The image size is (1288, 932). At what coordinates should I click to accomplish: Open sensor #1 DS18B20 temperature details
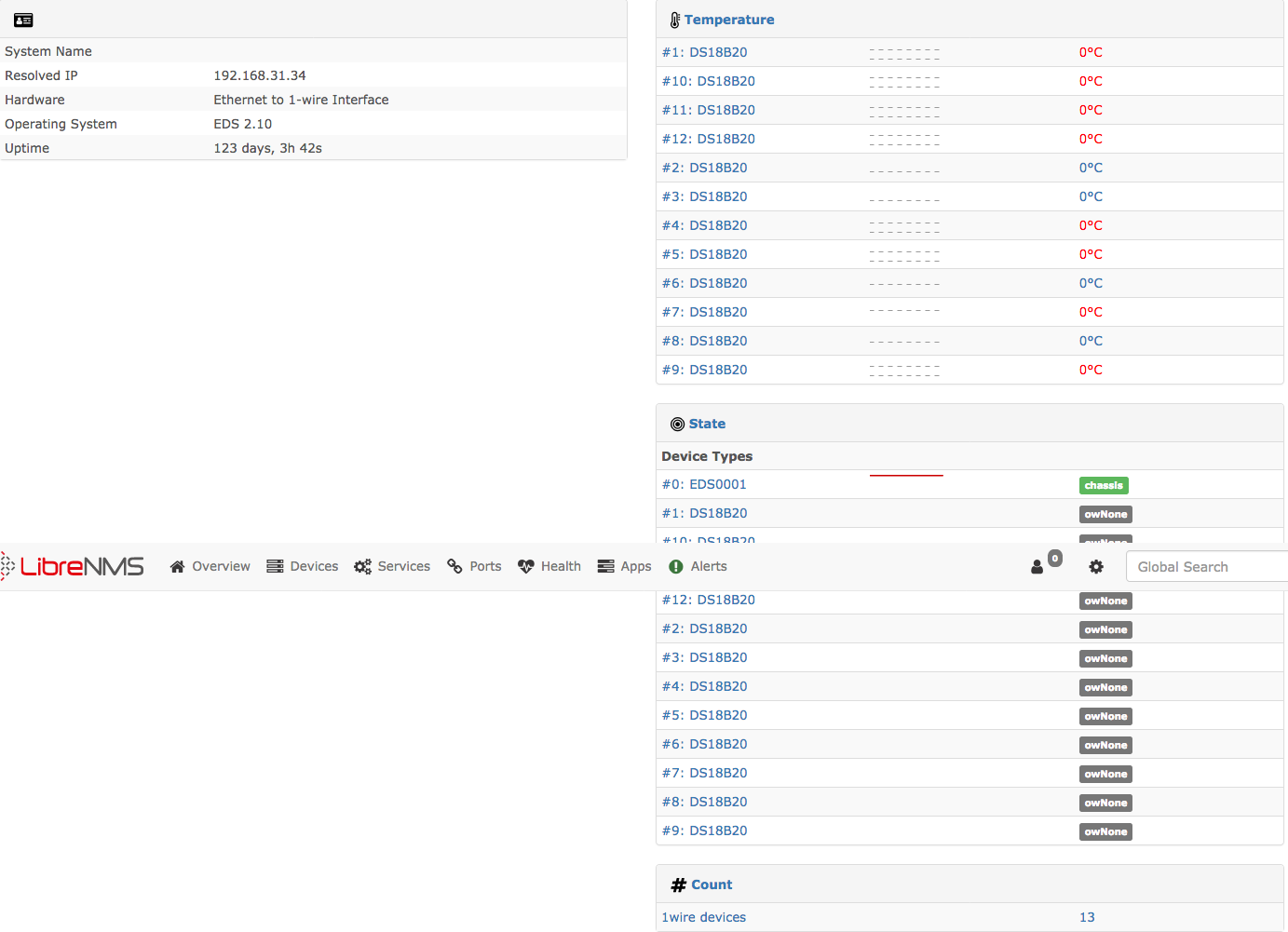coord(704,52)
